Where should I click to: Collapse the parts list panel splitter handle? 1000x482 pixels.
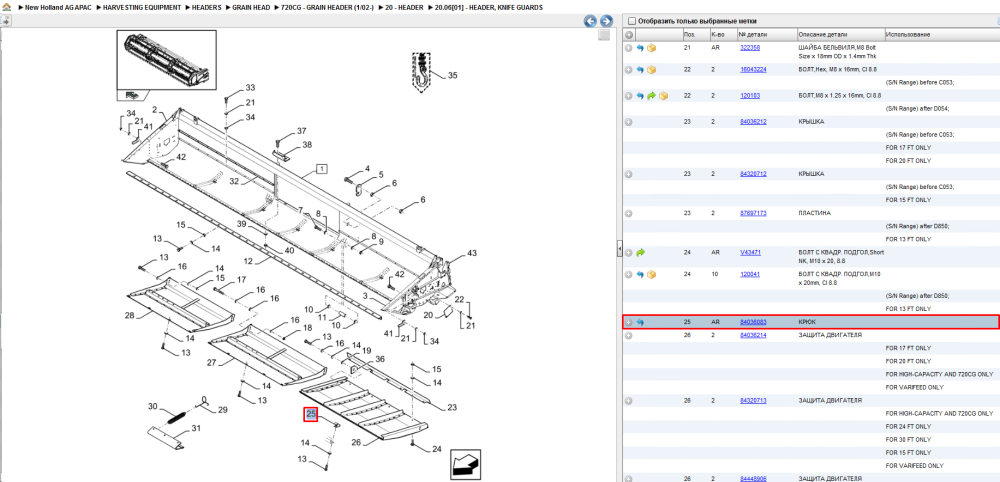tap(619, 249)
